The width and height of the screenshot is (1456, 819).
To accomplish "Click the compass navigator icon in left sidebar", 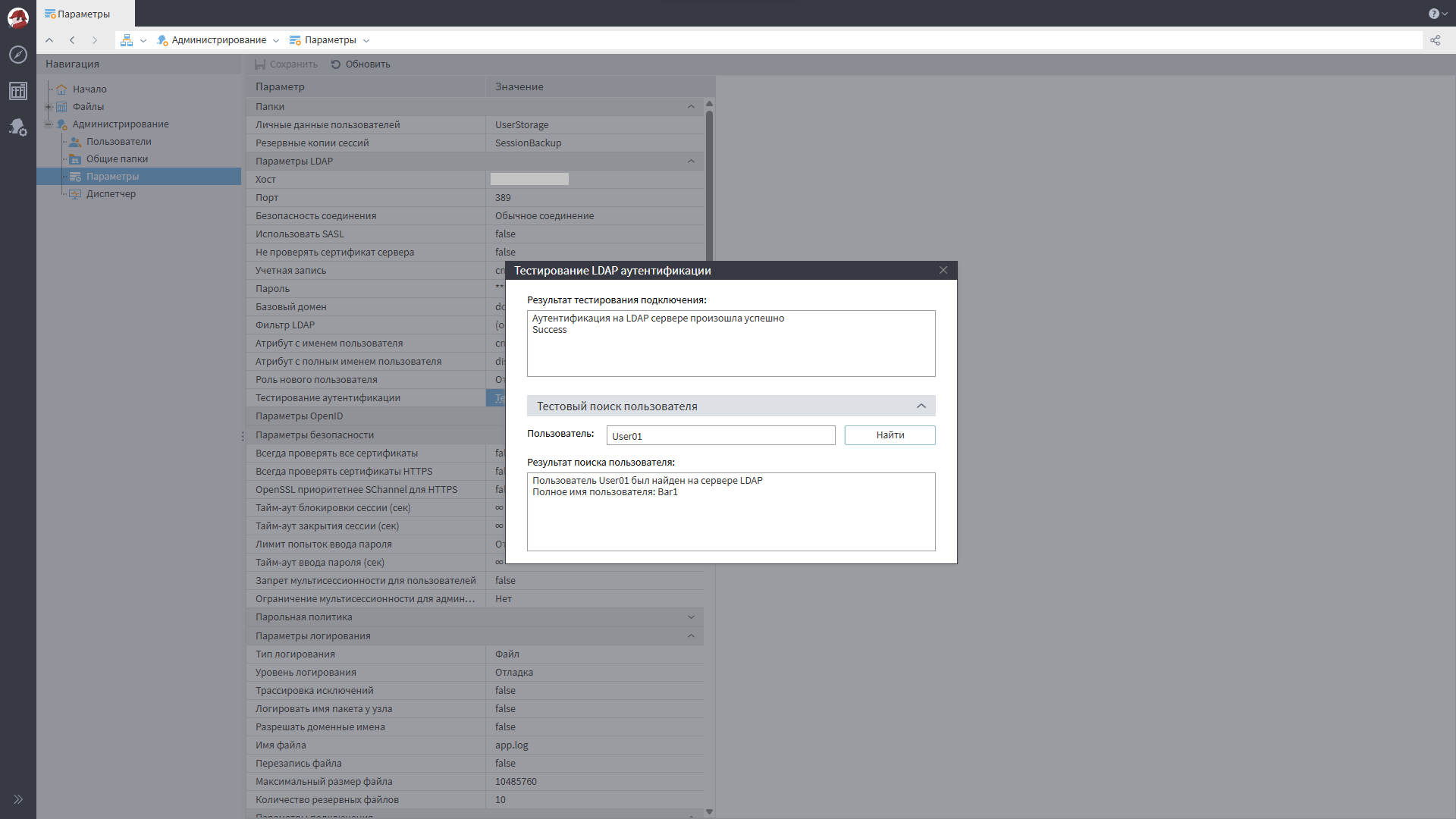I will 18,55.
